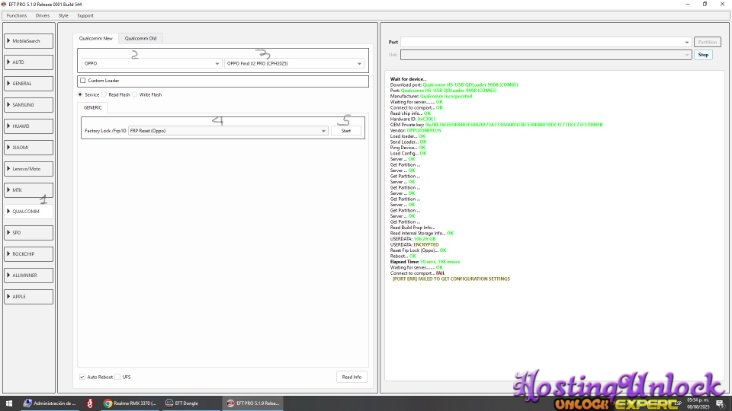The image size is (732, 411).
Task: Click the 'Read Build Prop Info' log line
Action: [412, 227]
